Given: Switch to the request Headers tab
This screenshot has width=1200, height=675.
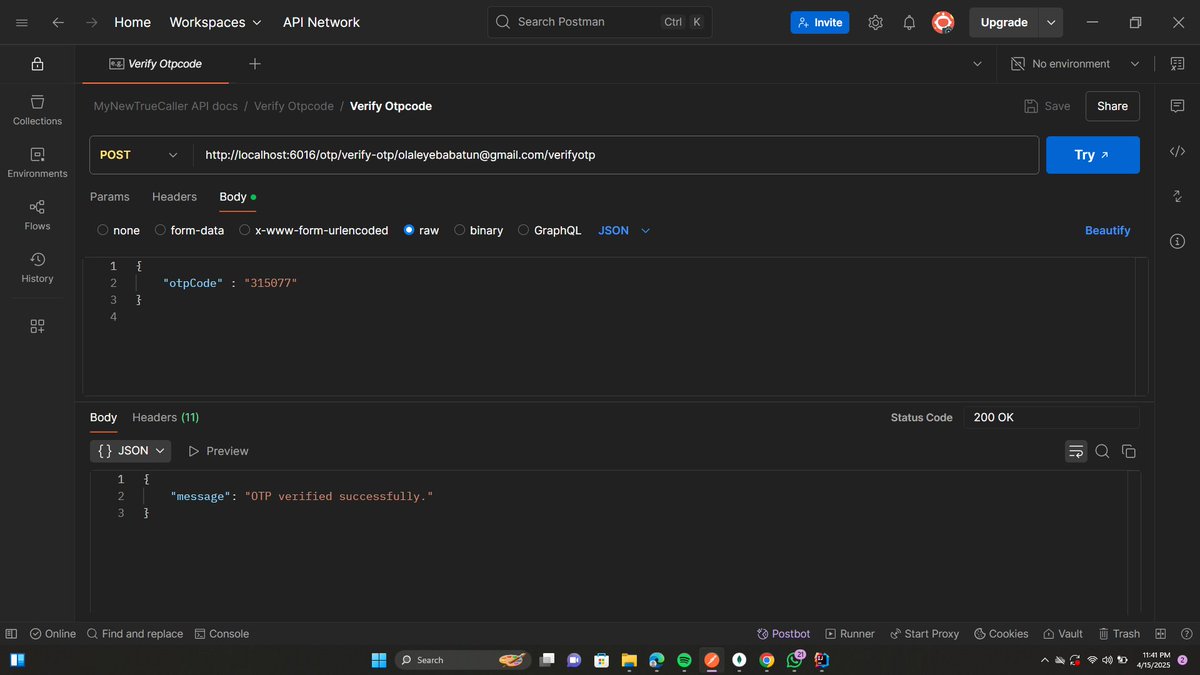Looking at the screenshot, I should [x=174, y=197].
